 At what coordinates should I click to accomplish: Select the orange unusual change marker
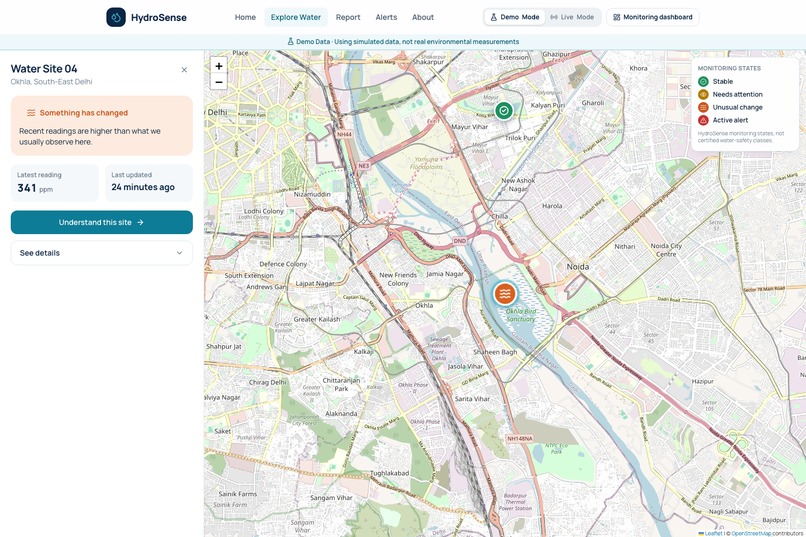point(505,293)
